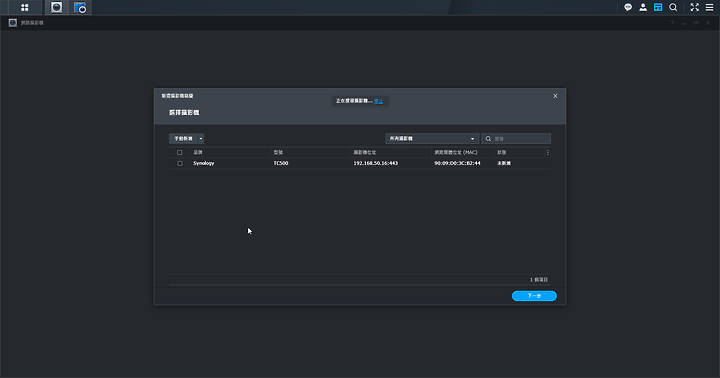Open the main menu grid icon
Screen dimensions: 720x378
coord(24,7)
